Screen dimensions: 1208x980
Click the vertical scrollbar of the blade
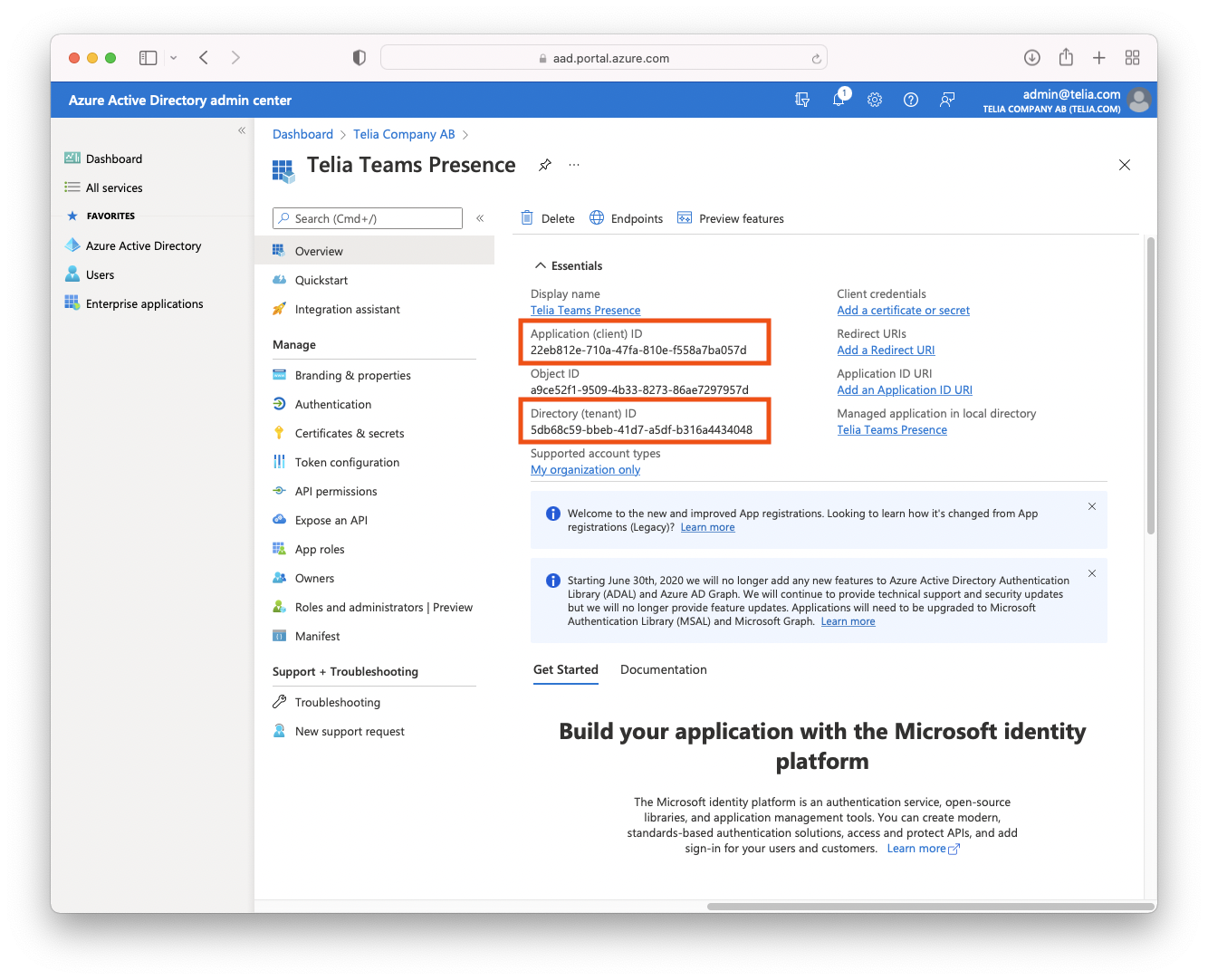(1151, 385)
